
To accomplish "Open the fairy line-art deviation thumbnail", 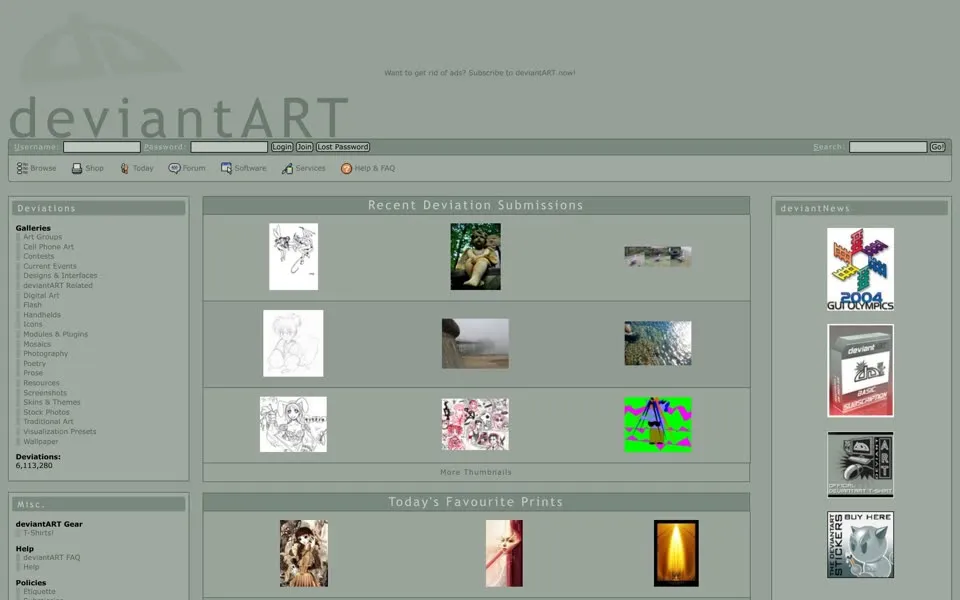I will click(293, 257).
